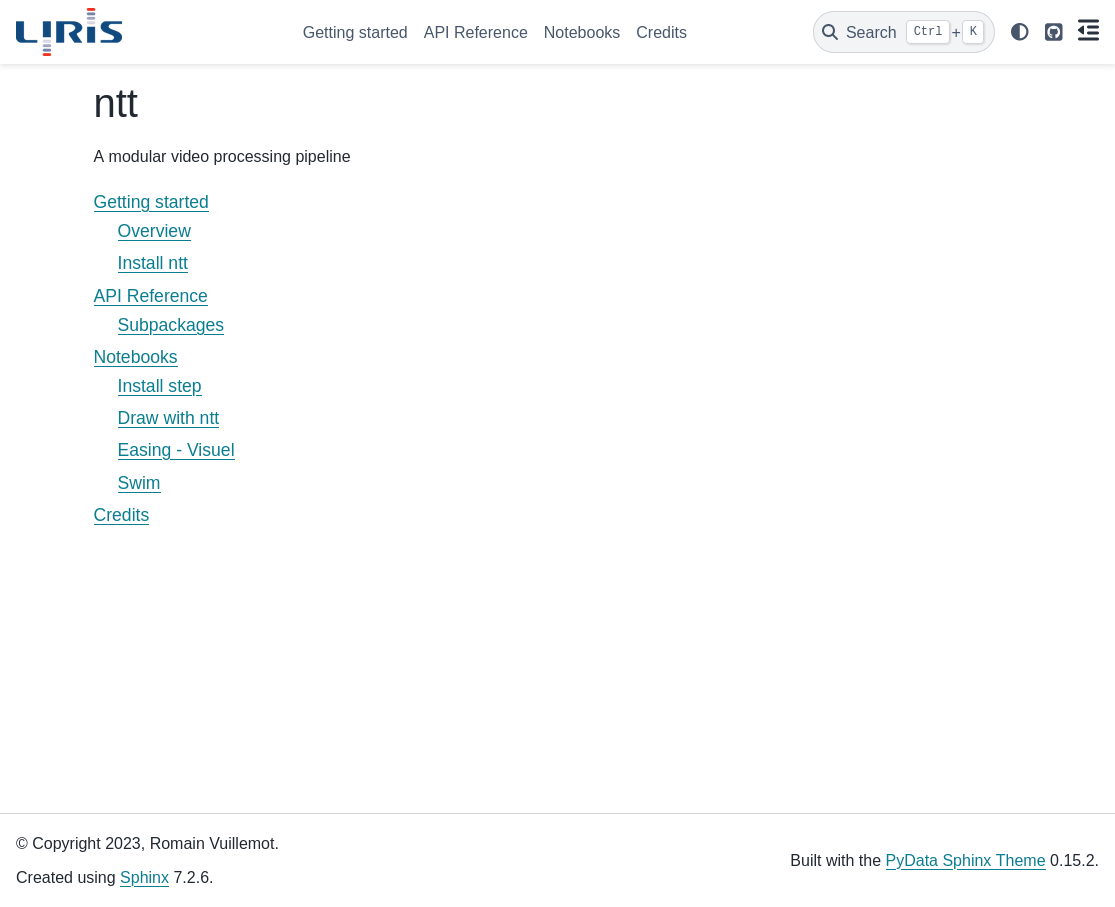The image size is (1115, 907).
Task: Open the GitHub repository icon link
Action: (1053, 32)
